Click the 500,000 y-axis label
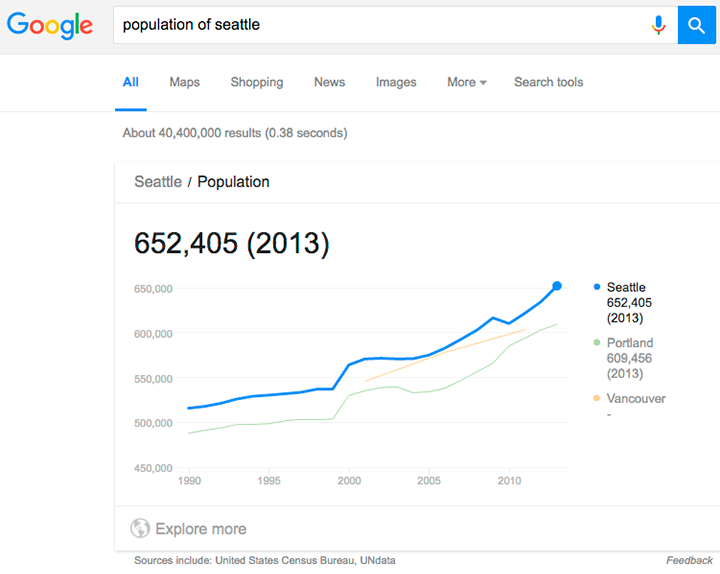Viewport: 720px width, 574px height. [x=153, y=423]
